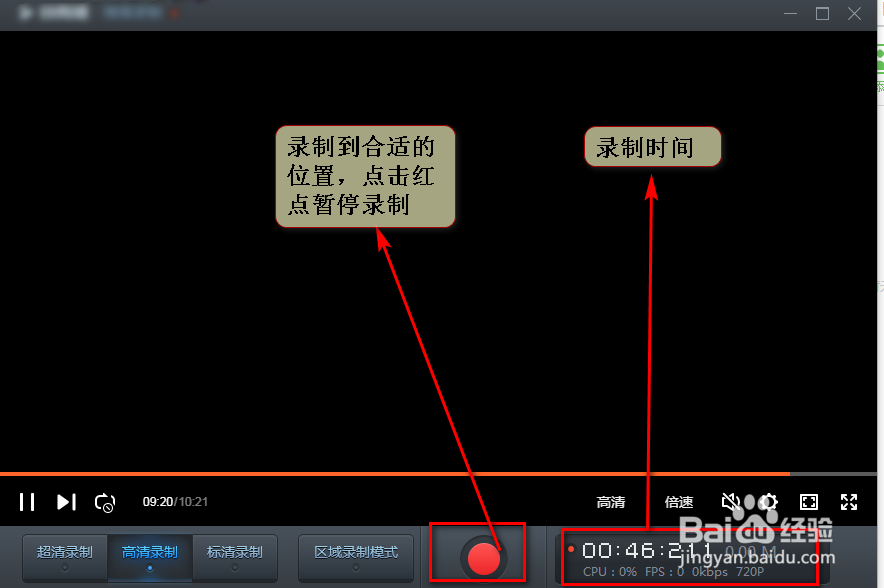Click the 录制时间 annotation label
884x588 pixels.
652,146
